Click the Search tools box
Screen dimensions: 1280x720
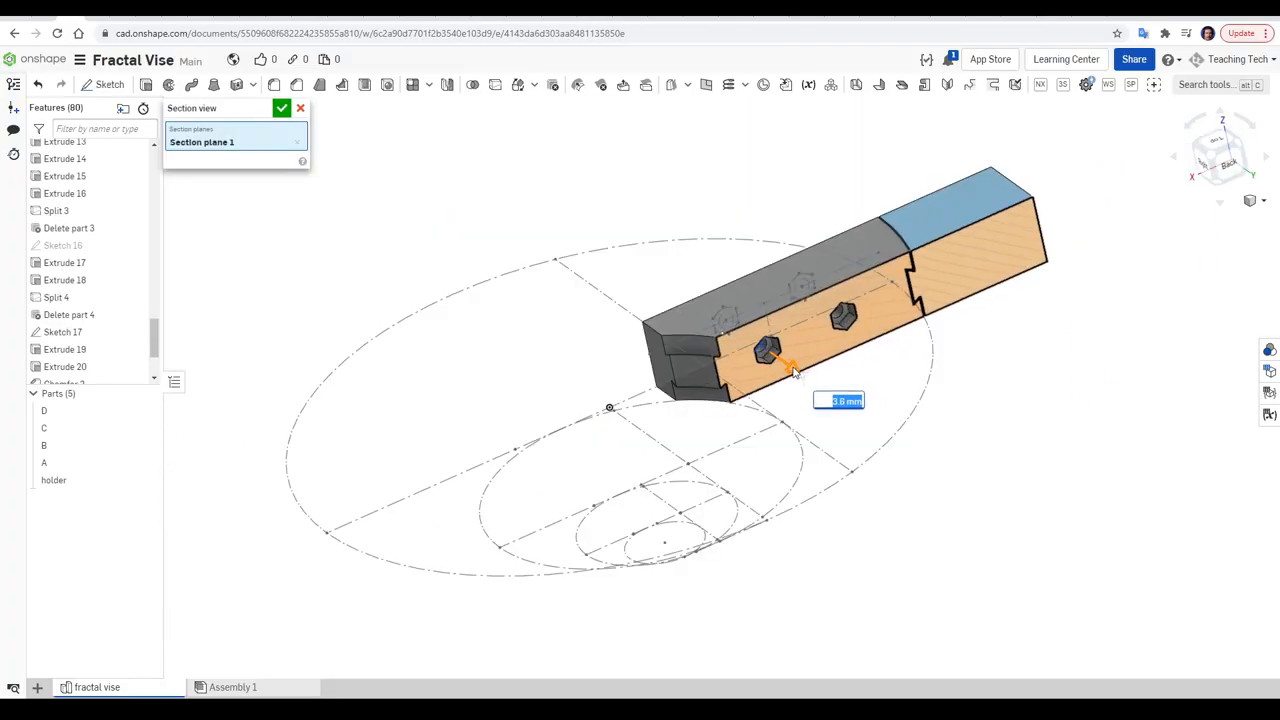[x=1221, y=85]
